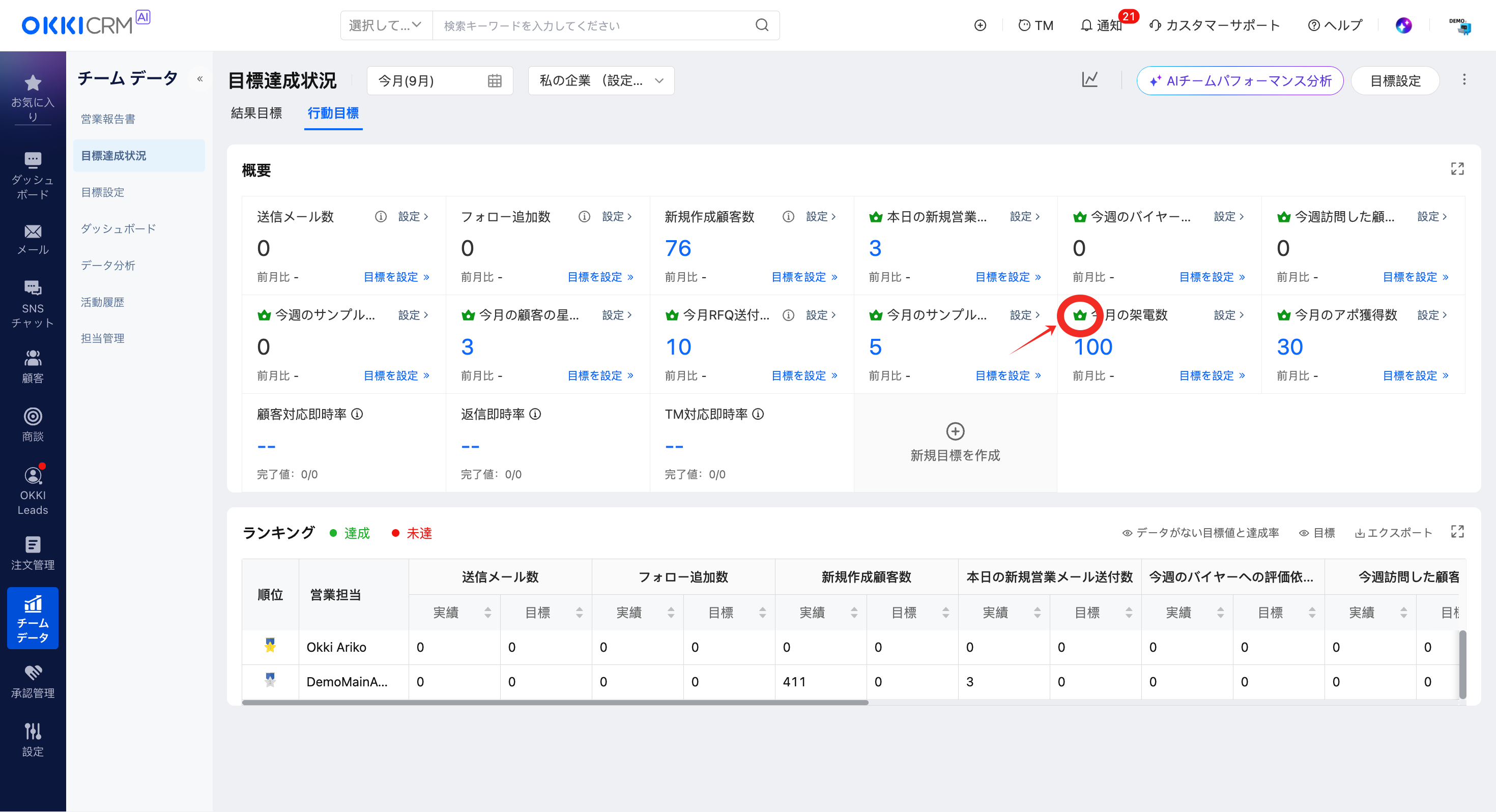Image resolution: width=1496 pixels, height=812 pixels.
Task: Toggle データがない目標値と達成率 visibility
Action: pyautogui.click(x=1200, y=533)
